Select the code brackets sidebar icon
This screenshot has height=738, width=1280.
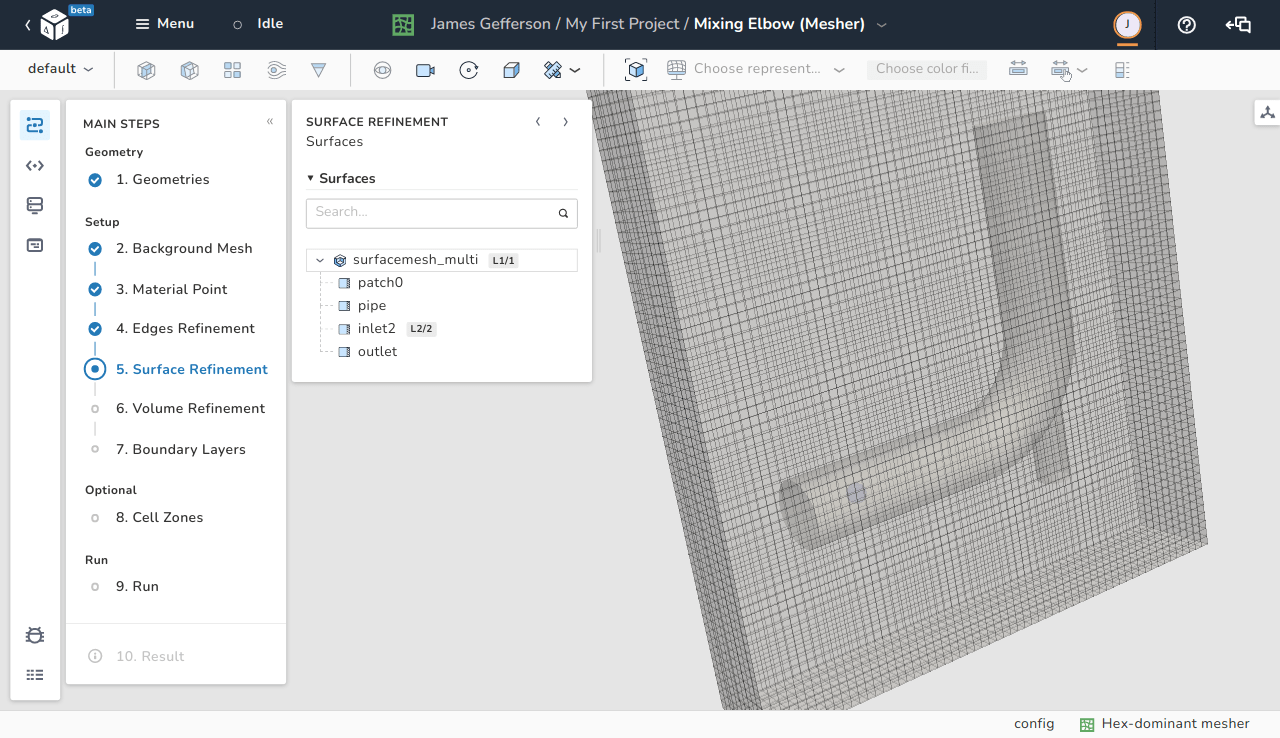pyautogui.click(x=35, y=165)
